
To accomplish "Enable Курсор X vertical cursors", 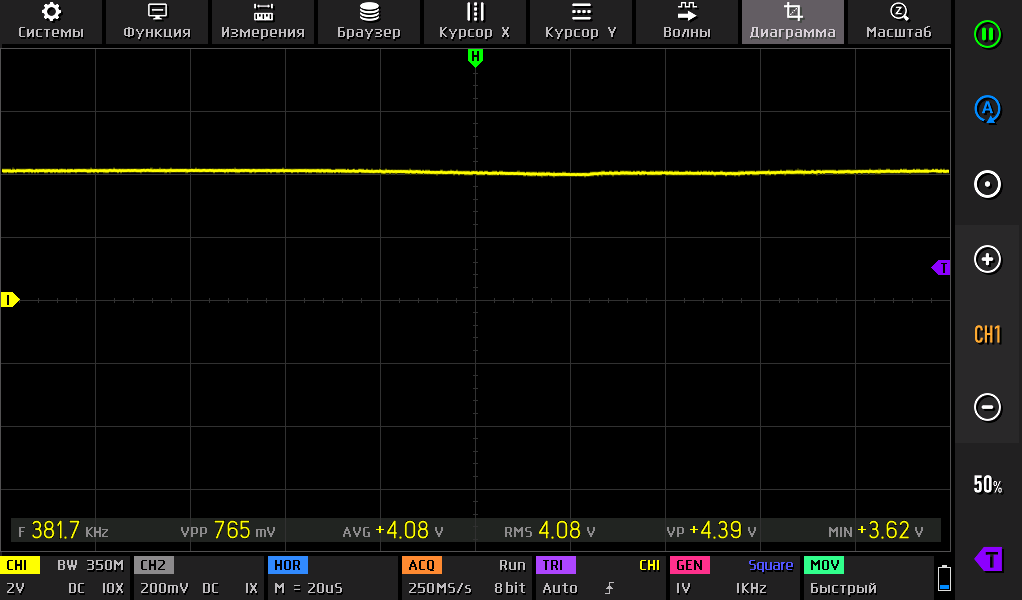I will pyautogui.click(x=474, y=22).
